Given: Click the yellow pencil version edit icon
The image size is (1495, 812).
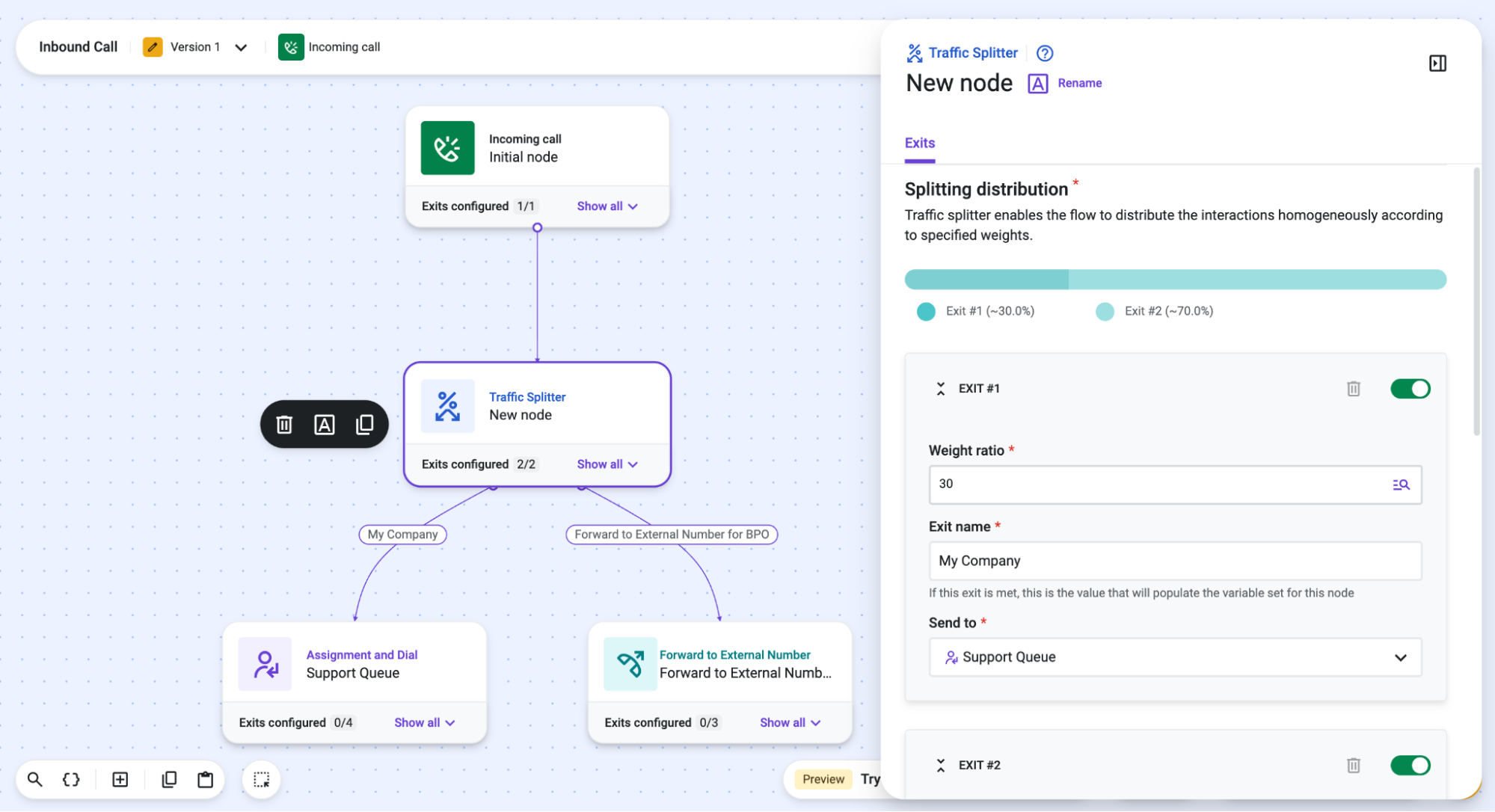Looking at the screenshot, I should tap(153, 47).
